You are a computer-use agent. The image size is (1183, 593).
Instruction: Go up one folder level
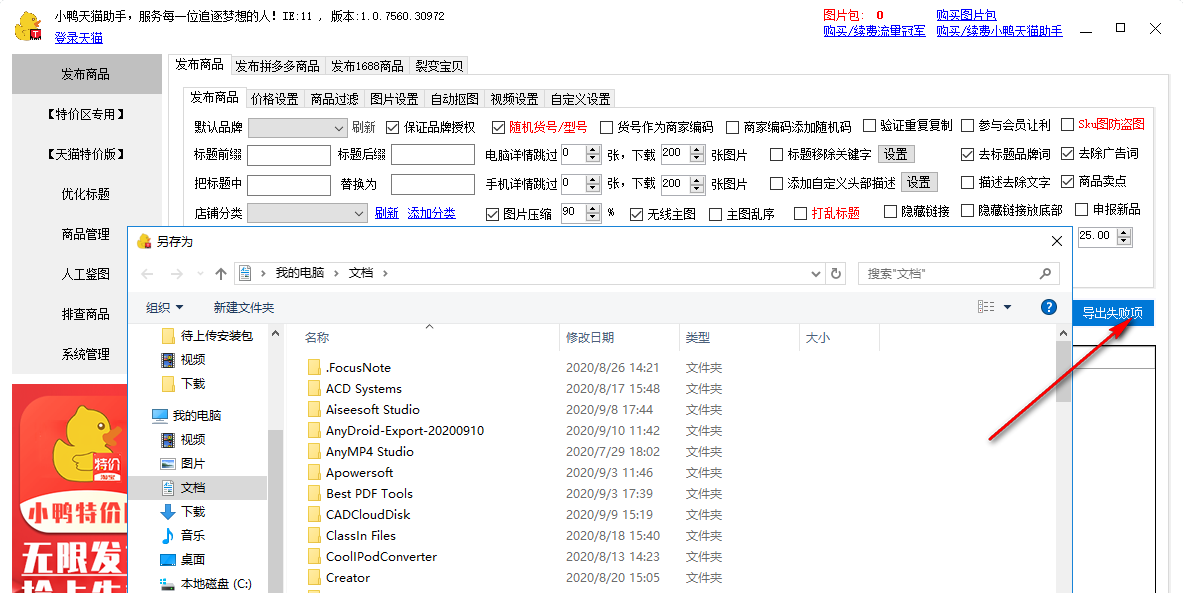click(x=220, y=274)
